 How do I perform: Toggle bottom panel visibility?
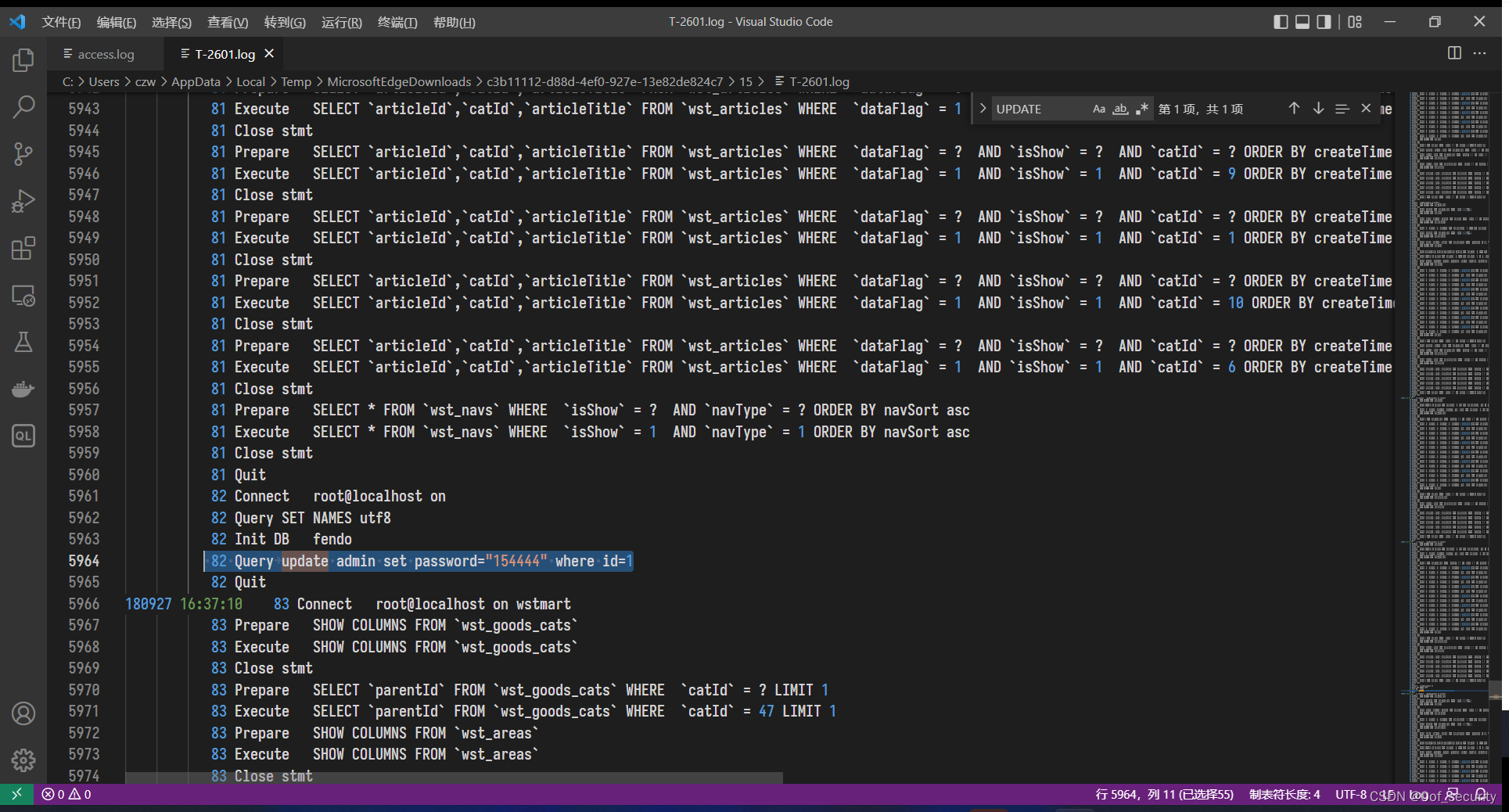tap(1302, 22)
